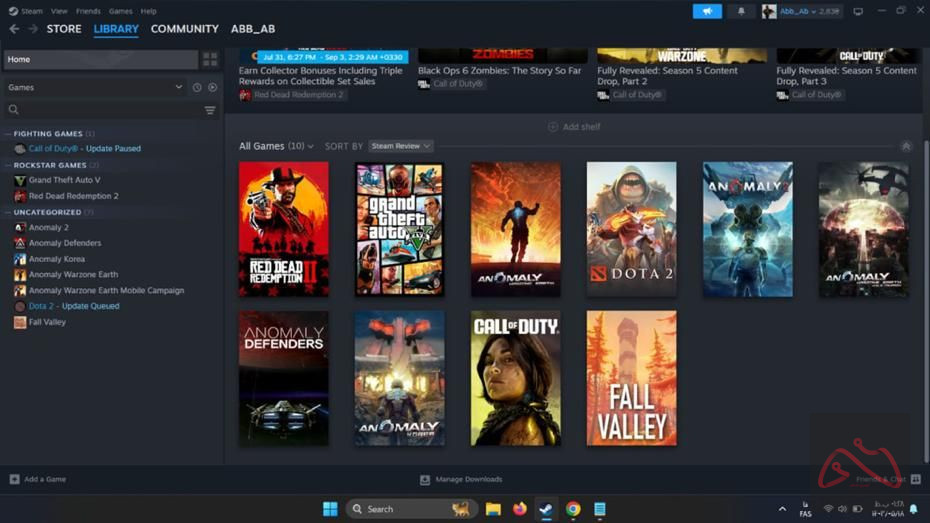Click the recent activity clock icon

tap(197, 87)
